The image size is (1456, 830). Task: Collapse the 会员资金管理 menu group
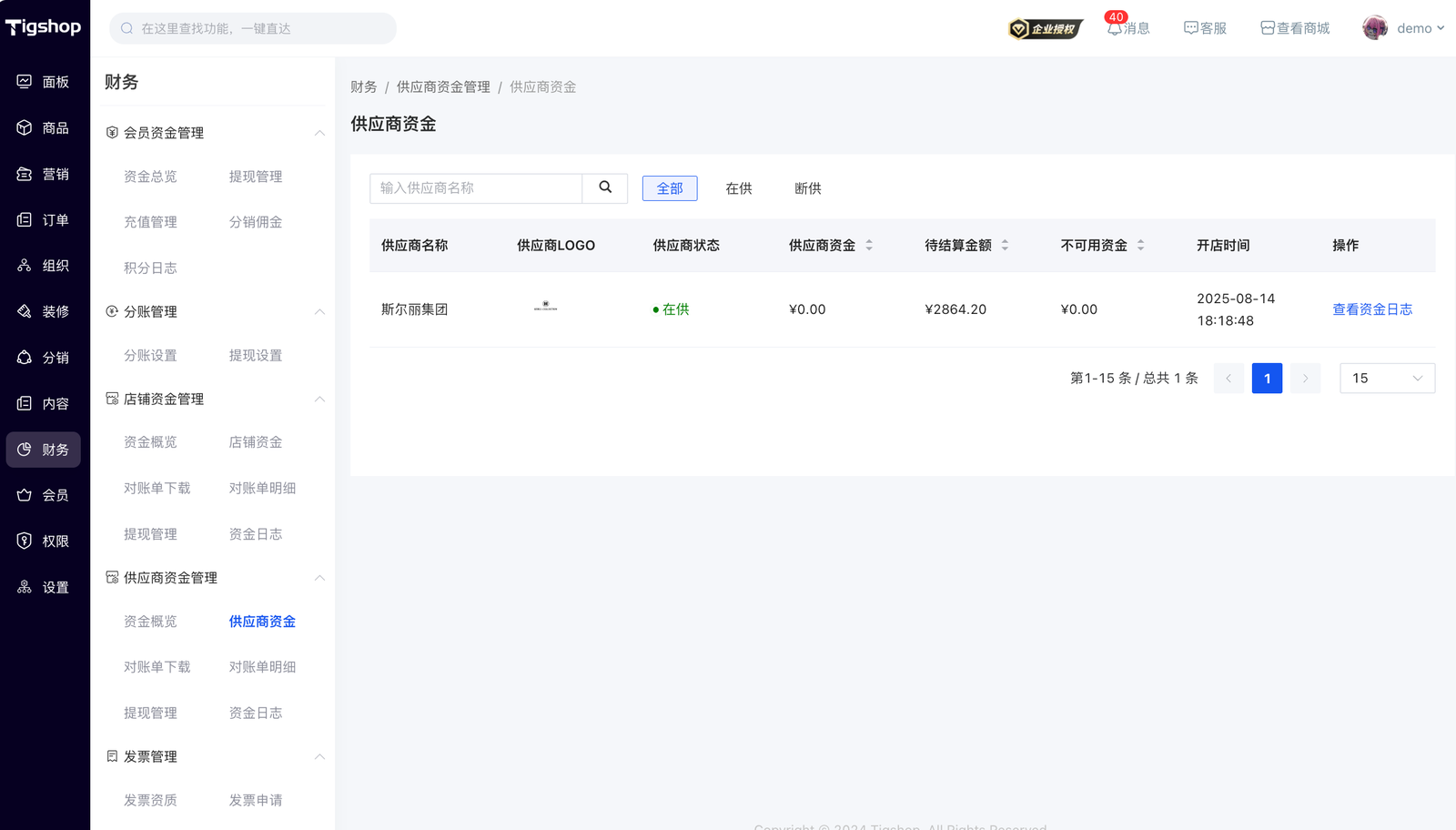[319, 133]
